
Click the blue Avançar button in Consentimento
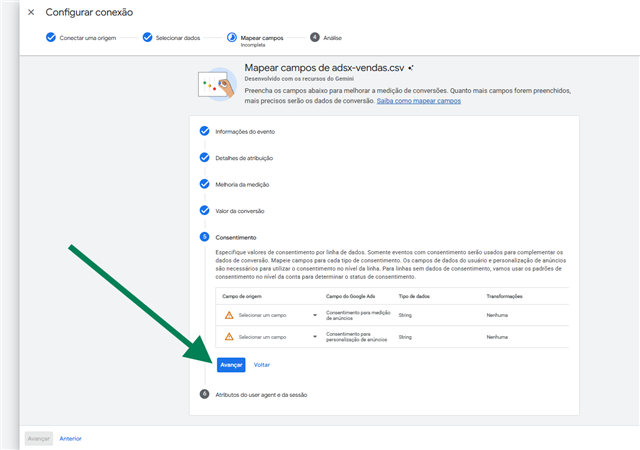[x=231, y=365]
